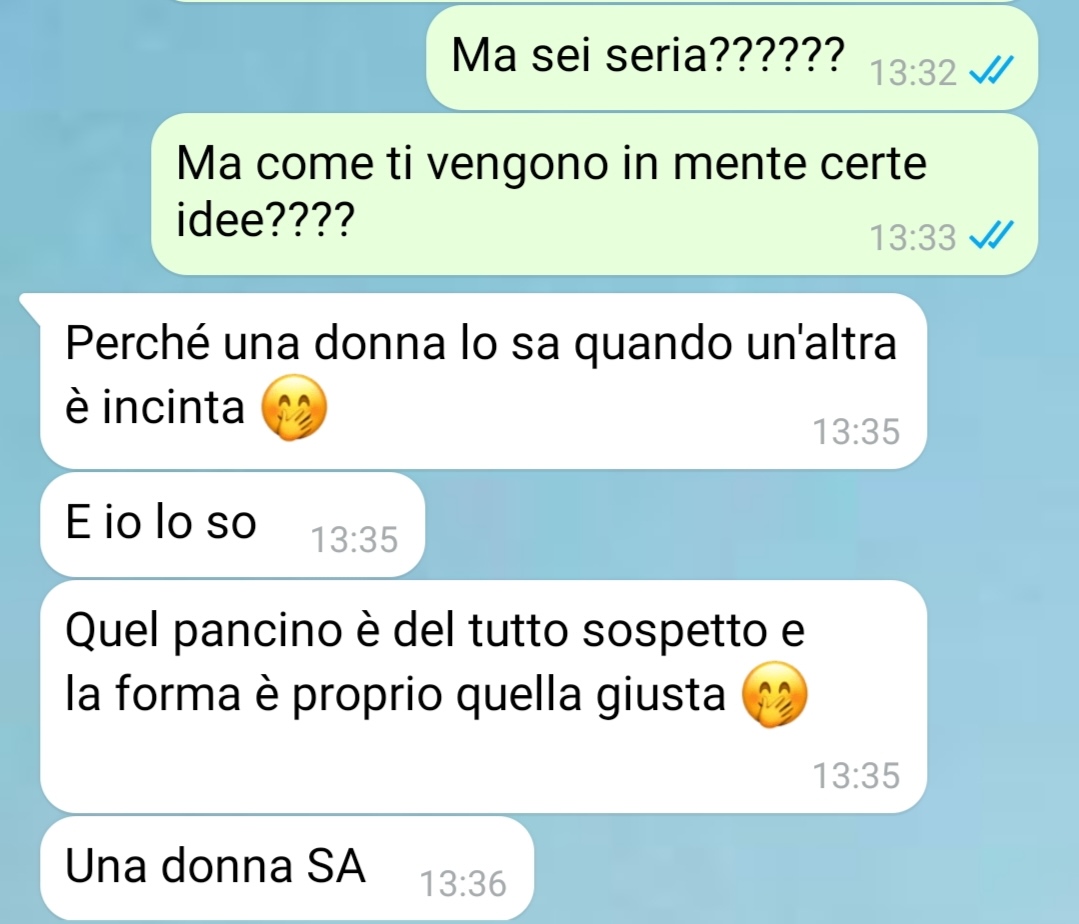This screenshot has height=924, width=1079.
Task: Tap the 13:35 timestamp under 'è incinta'
Action: [x=857, y=432]
